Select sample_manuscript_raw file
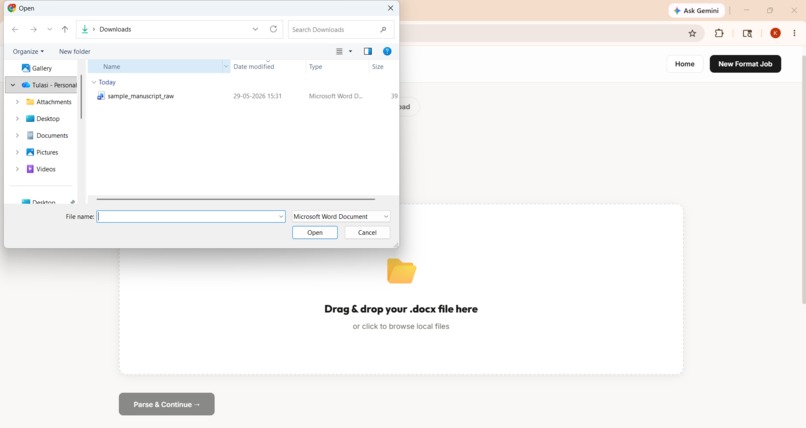The width and height of the screenshot is (806, 428). [140, 96]
